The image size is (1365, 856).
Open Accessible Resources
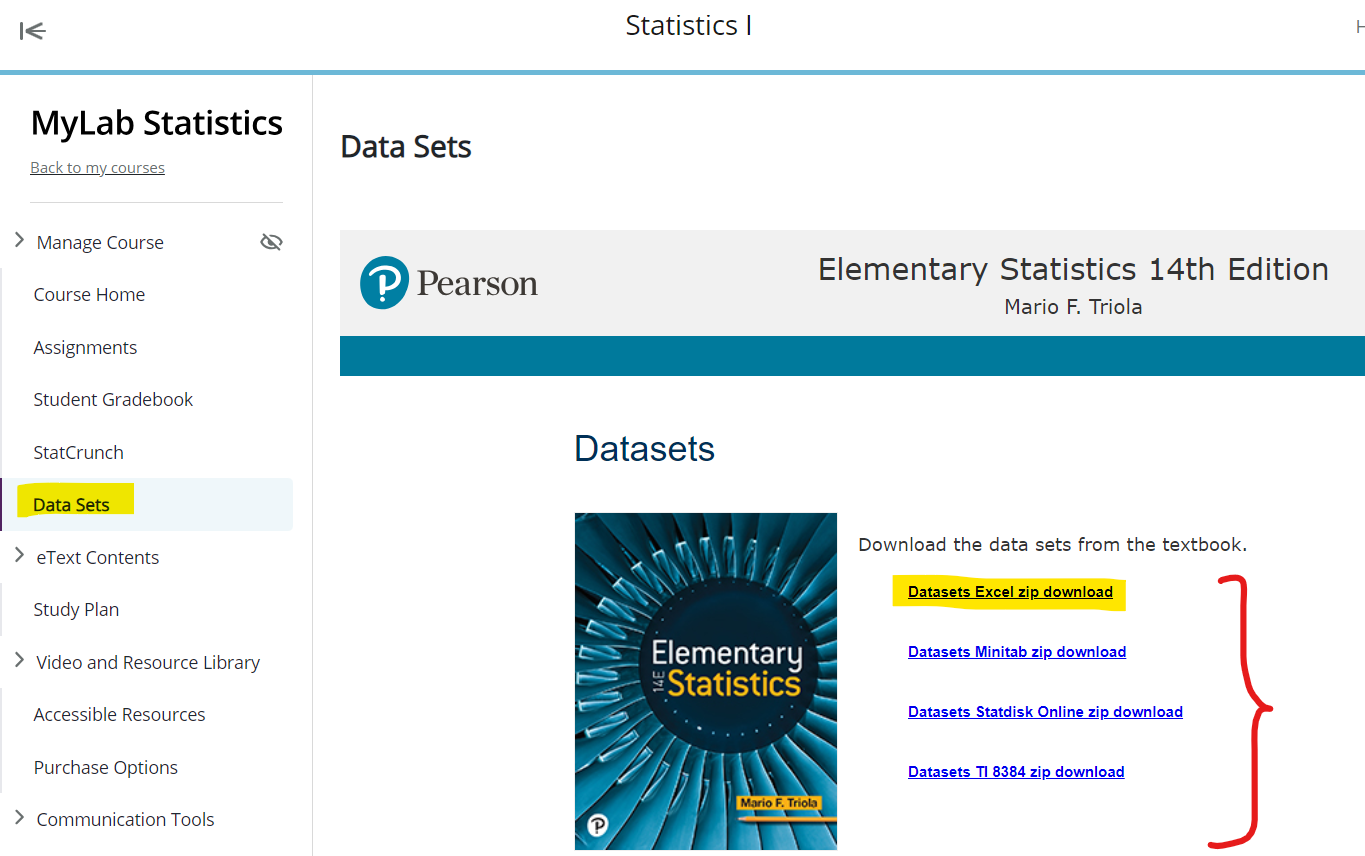pyautogui.click(x=119, y=714)
